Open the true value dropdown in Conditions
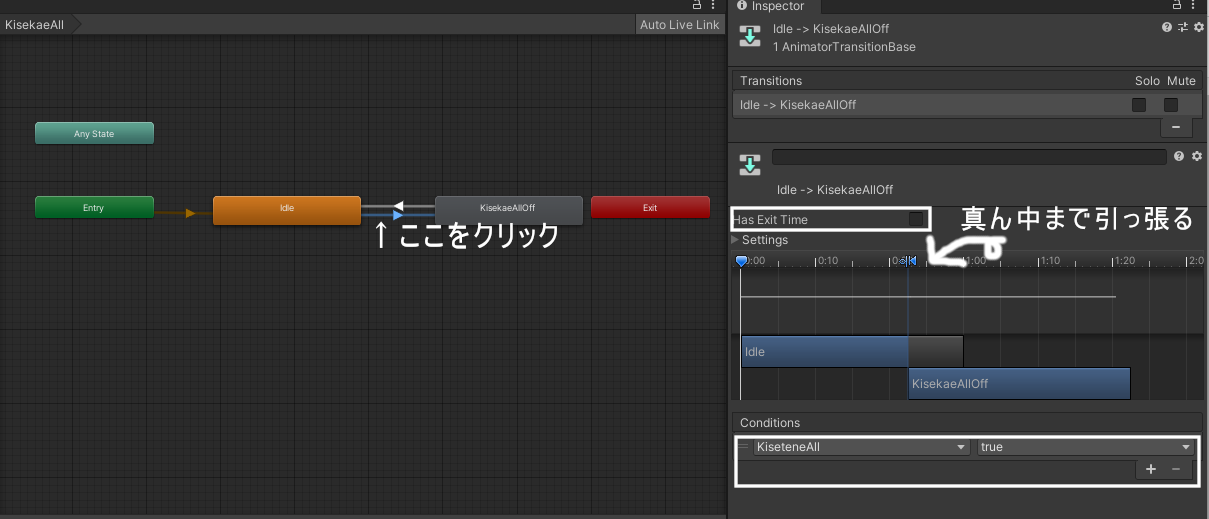The image size is (1209, 519). pos(1086,447)
